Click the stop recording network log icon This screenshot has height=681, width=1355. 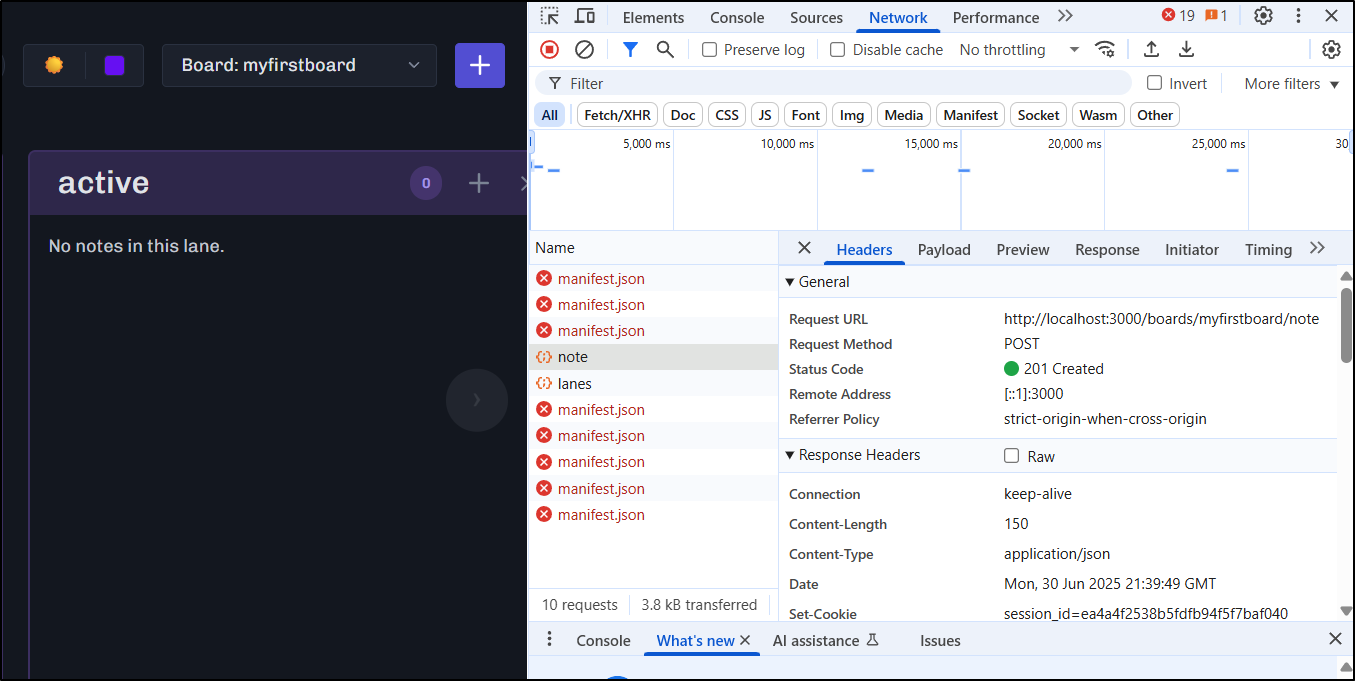(x=549, y=49)
